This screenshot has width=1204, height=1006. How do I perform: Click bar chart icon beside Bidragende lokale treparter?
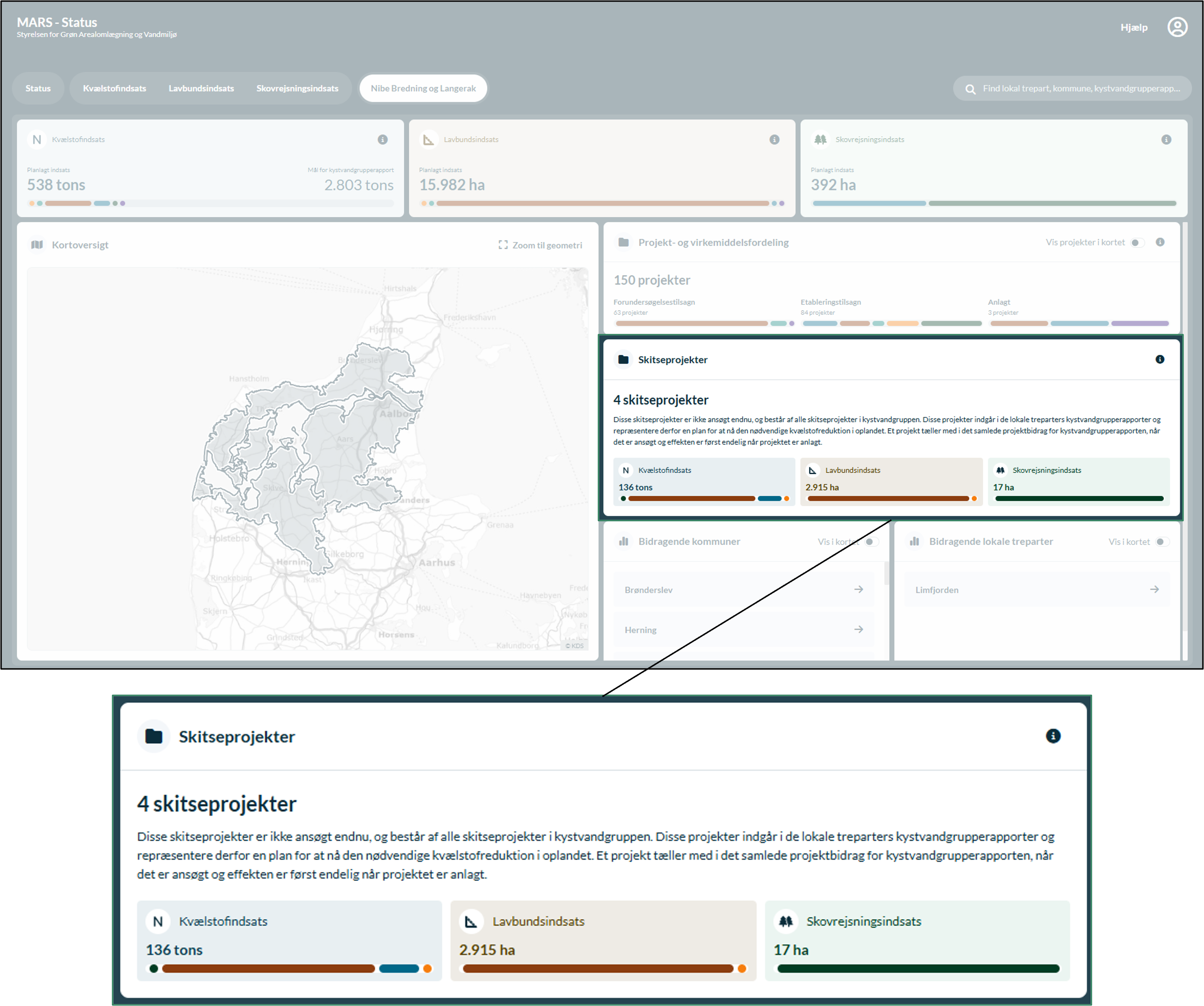(x=915, y=541)
